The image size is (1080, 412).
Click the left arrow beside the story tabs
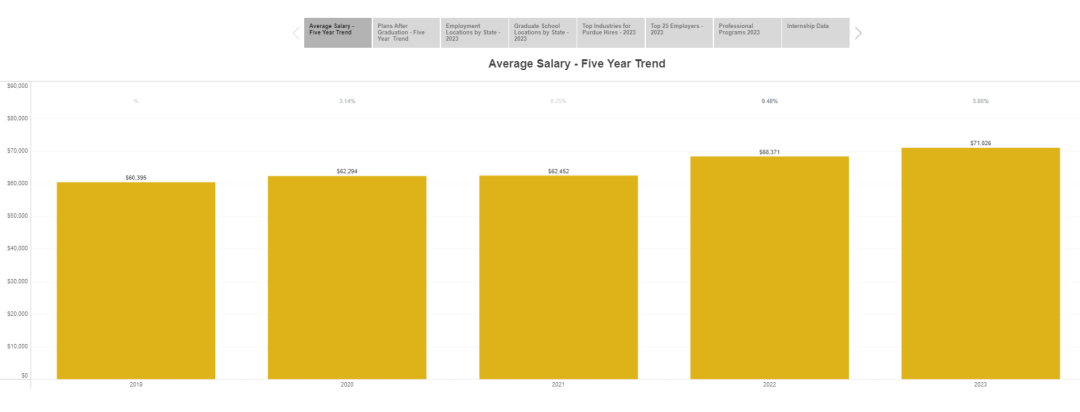pyautogui.click(x=295, y=32)
